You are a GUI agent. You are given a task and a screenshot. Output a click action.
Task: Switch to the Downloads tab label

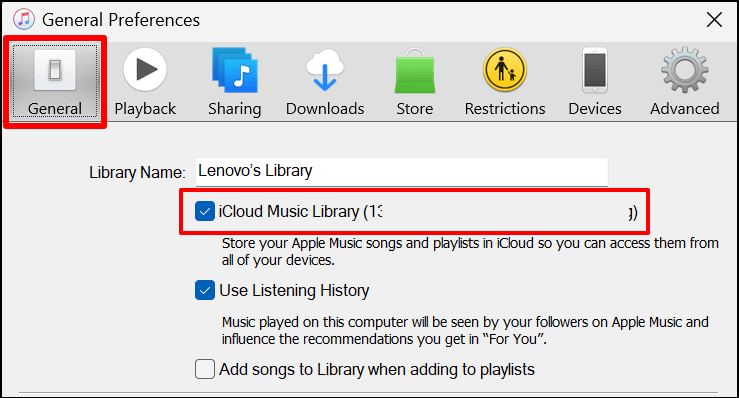pyautogui.click(x=325, y=109)
